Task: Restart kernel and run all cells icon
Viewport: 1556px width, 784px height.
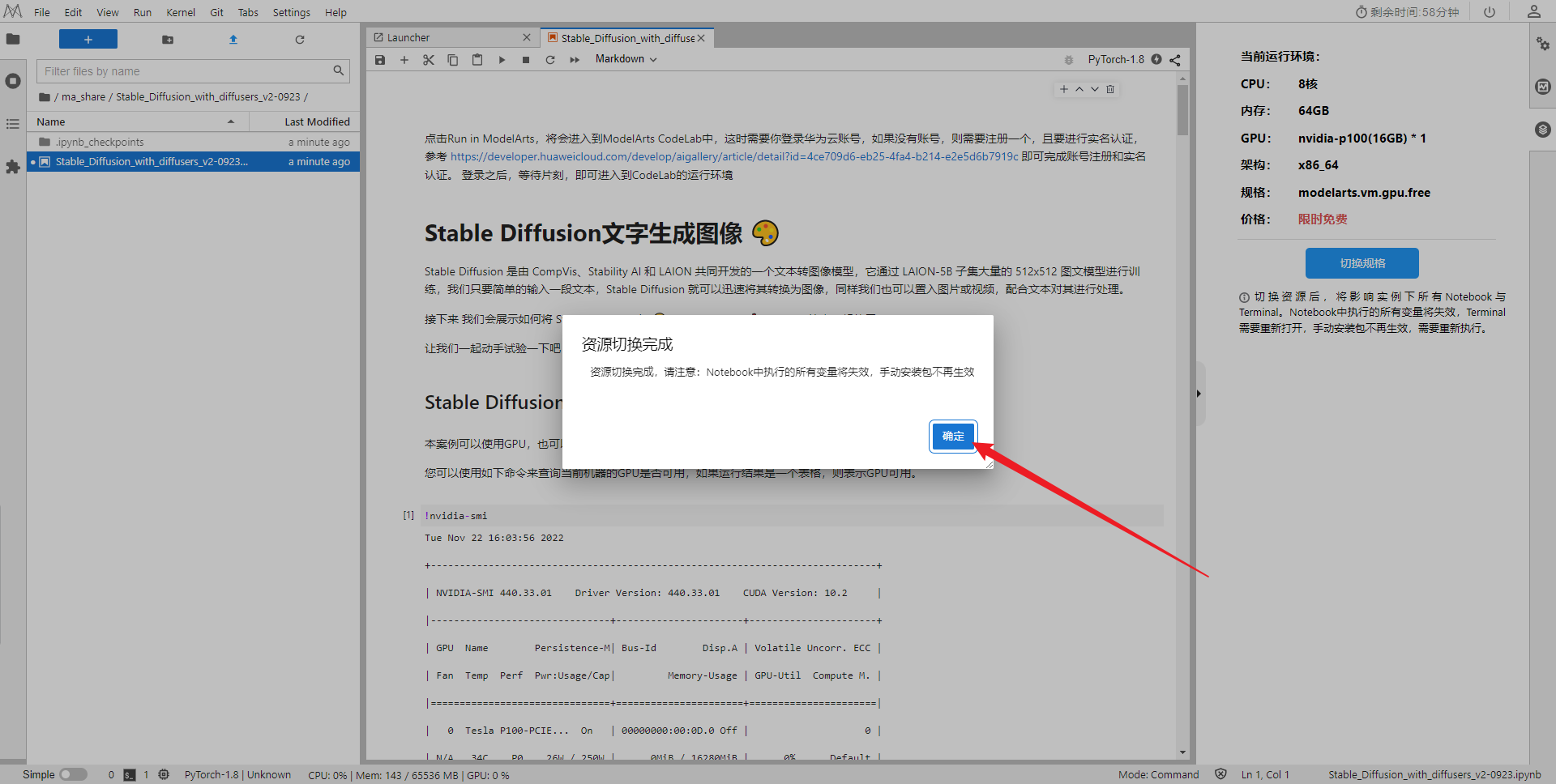Action: click(x=575, y=60)
